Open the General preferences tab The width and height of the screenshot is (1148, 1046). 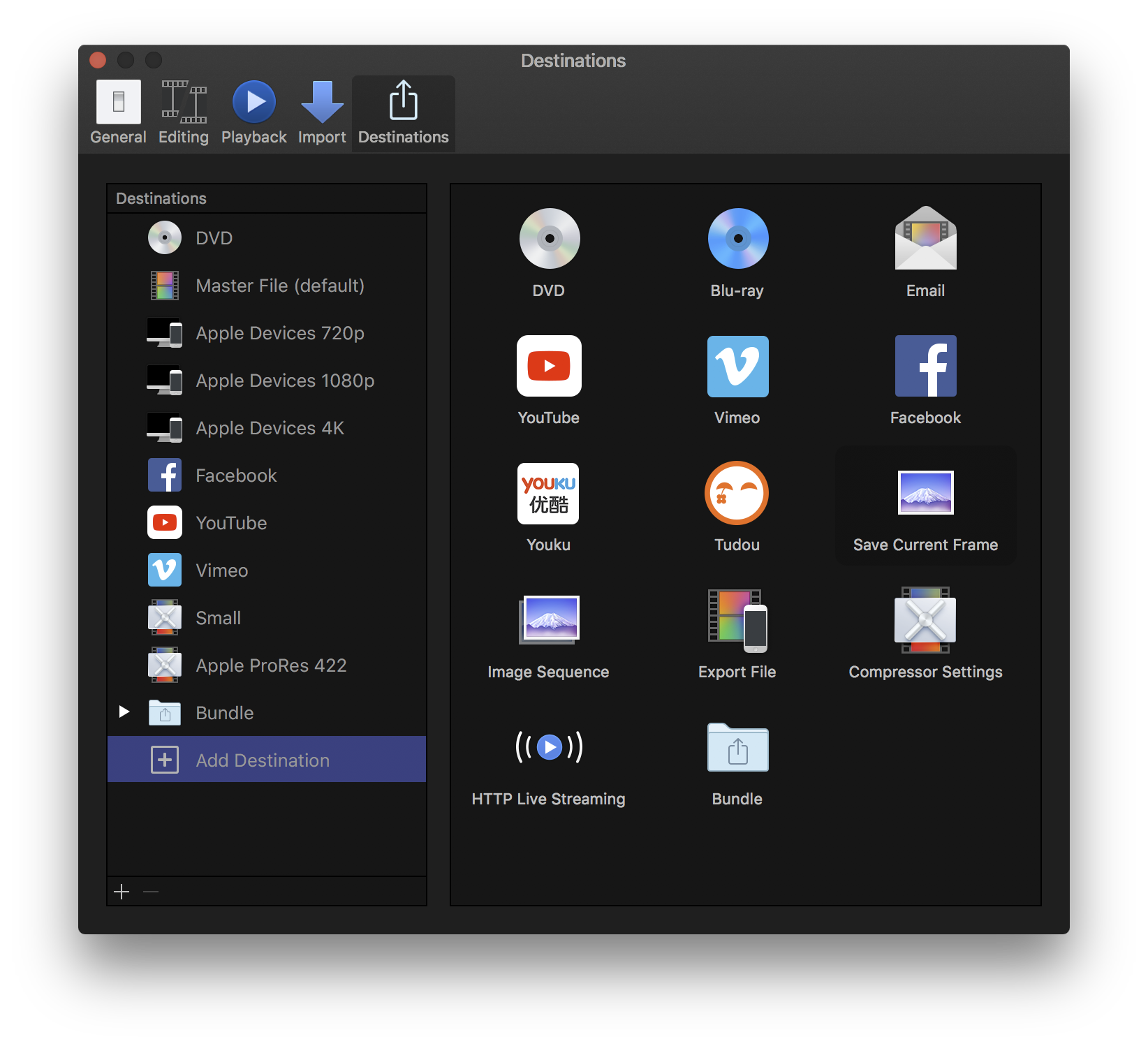(118, 112)
